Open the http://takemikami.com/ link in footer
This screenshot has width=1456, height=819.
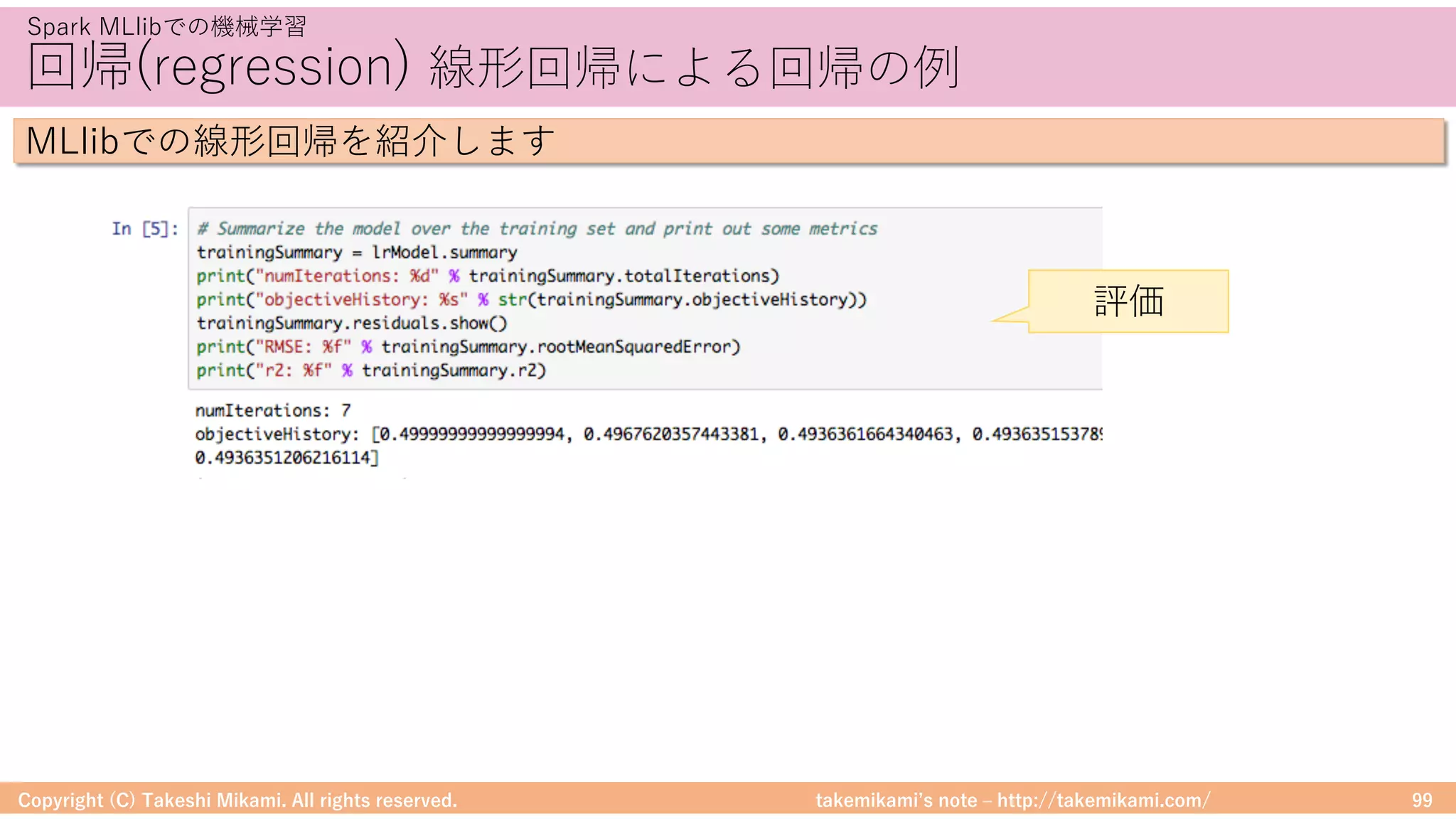coord(1103,800)
